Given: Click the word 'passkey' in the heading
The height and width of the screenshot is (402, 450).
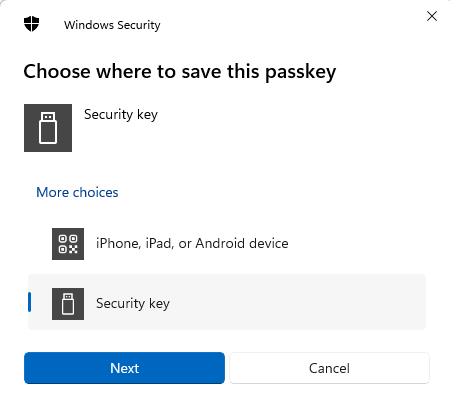Looking at the screenshot, I should pos(301,73).
